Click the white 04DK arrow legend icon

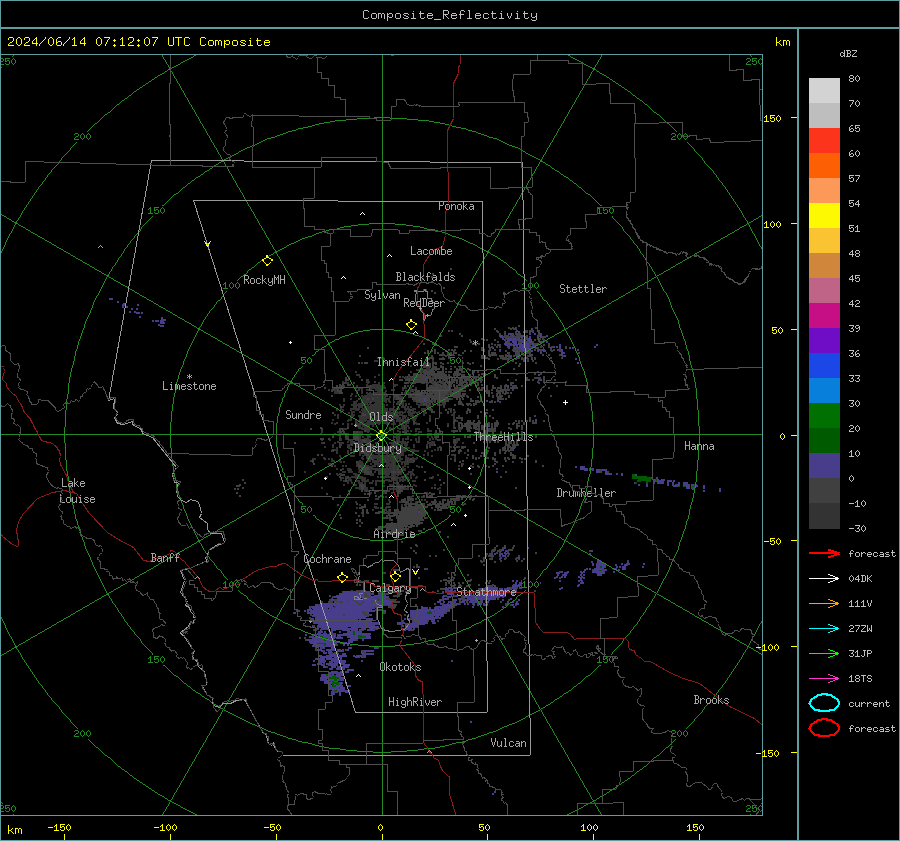(824, 578)
